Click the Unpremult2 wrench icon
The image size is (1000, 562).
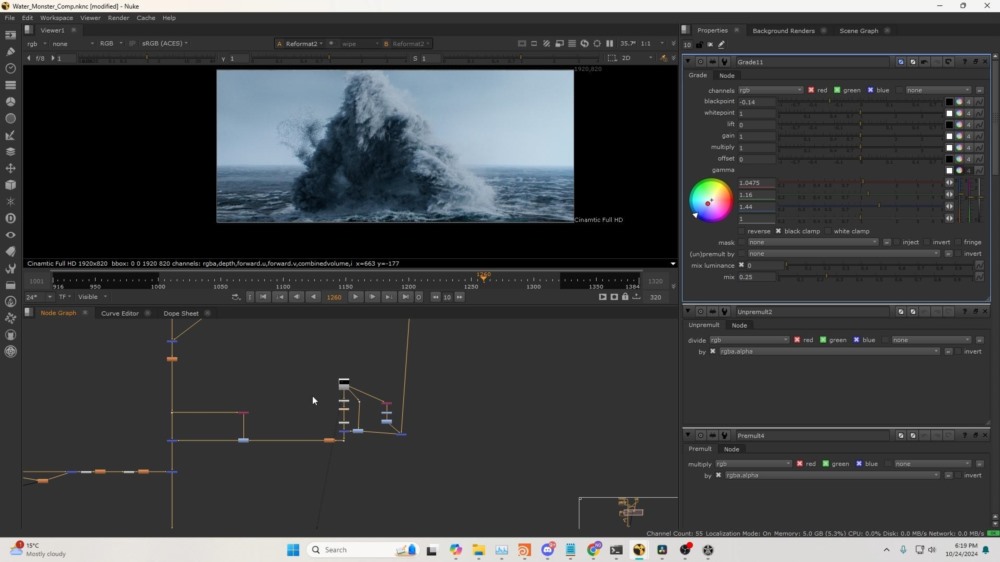724,312
